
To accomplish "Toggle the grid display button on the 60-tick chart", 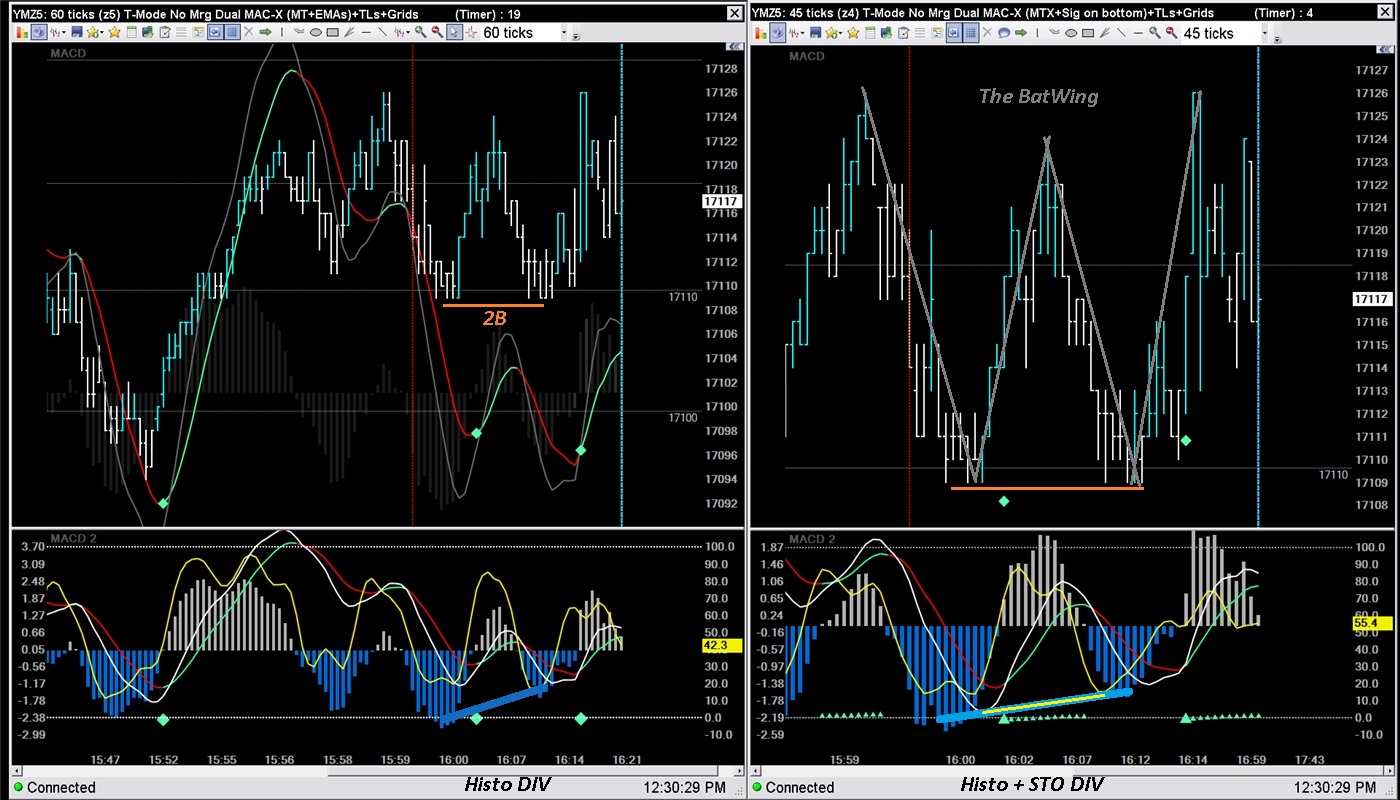I will (232, 32).
